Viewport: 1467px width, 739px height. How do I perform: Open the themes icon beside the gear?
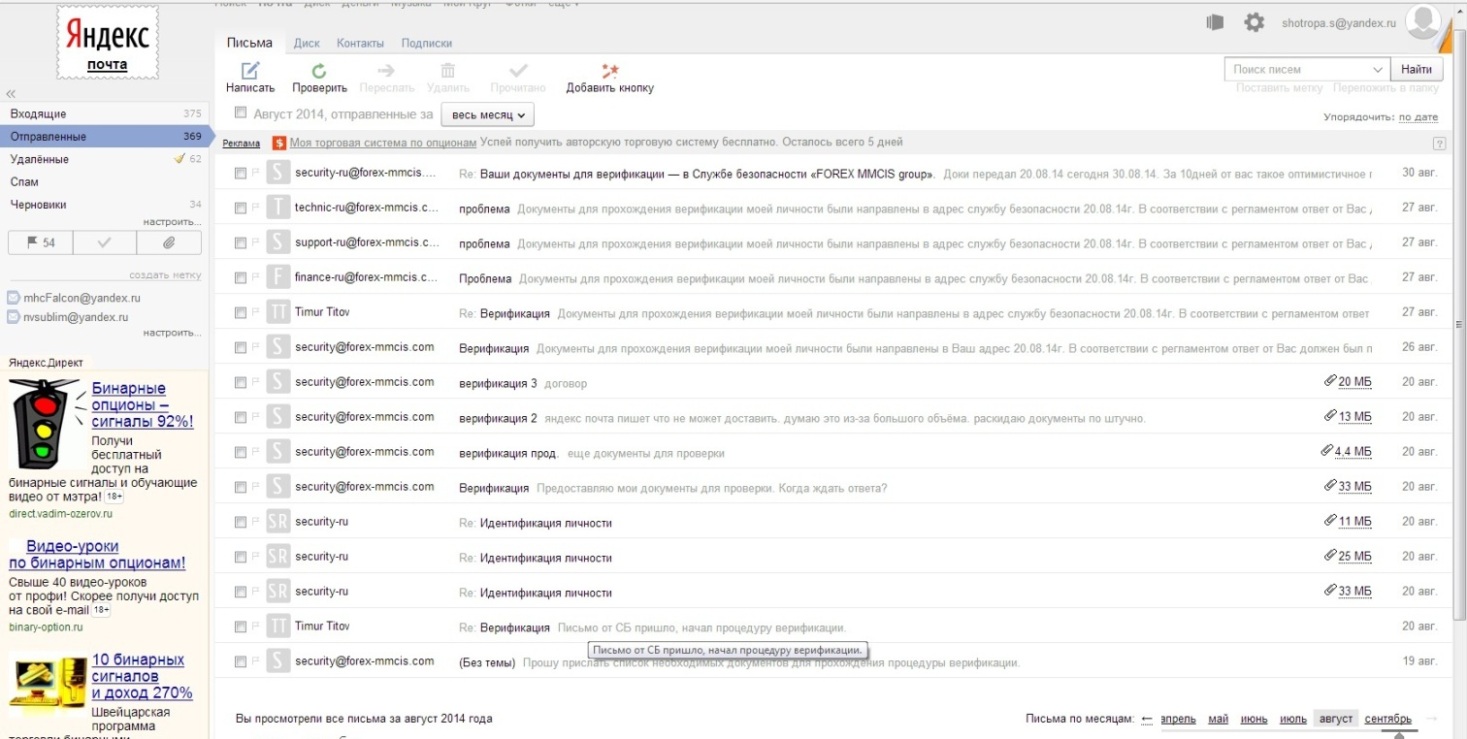(1216, 22)
